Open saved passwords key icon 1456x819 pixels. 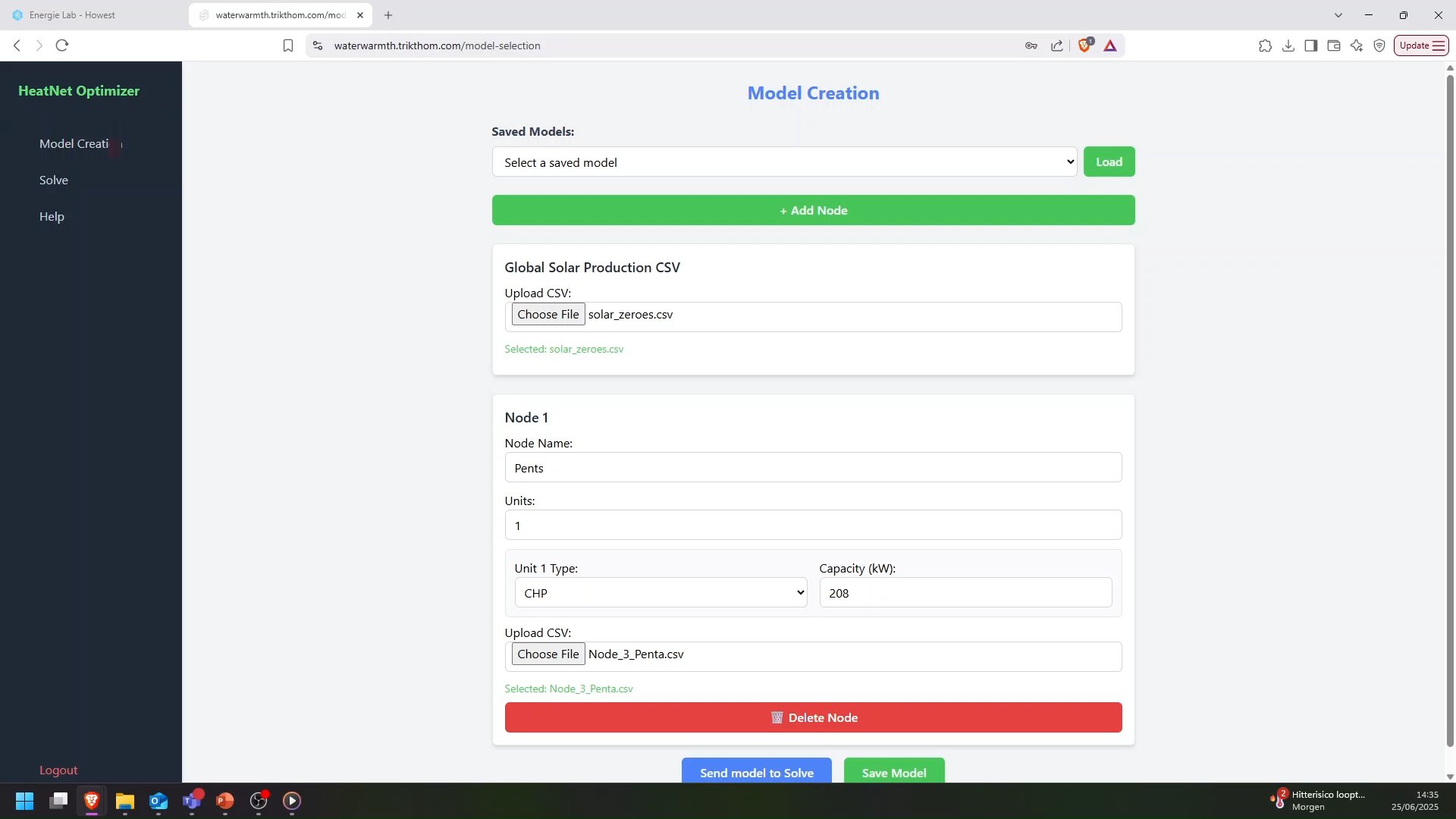(x=1031, y=45)
